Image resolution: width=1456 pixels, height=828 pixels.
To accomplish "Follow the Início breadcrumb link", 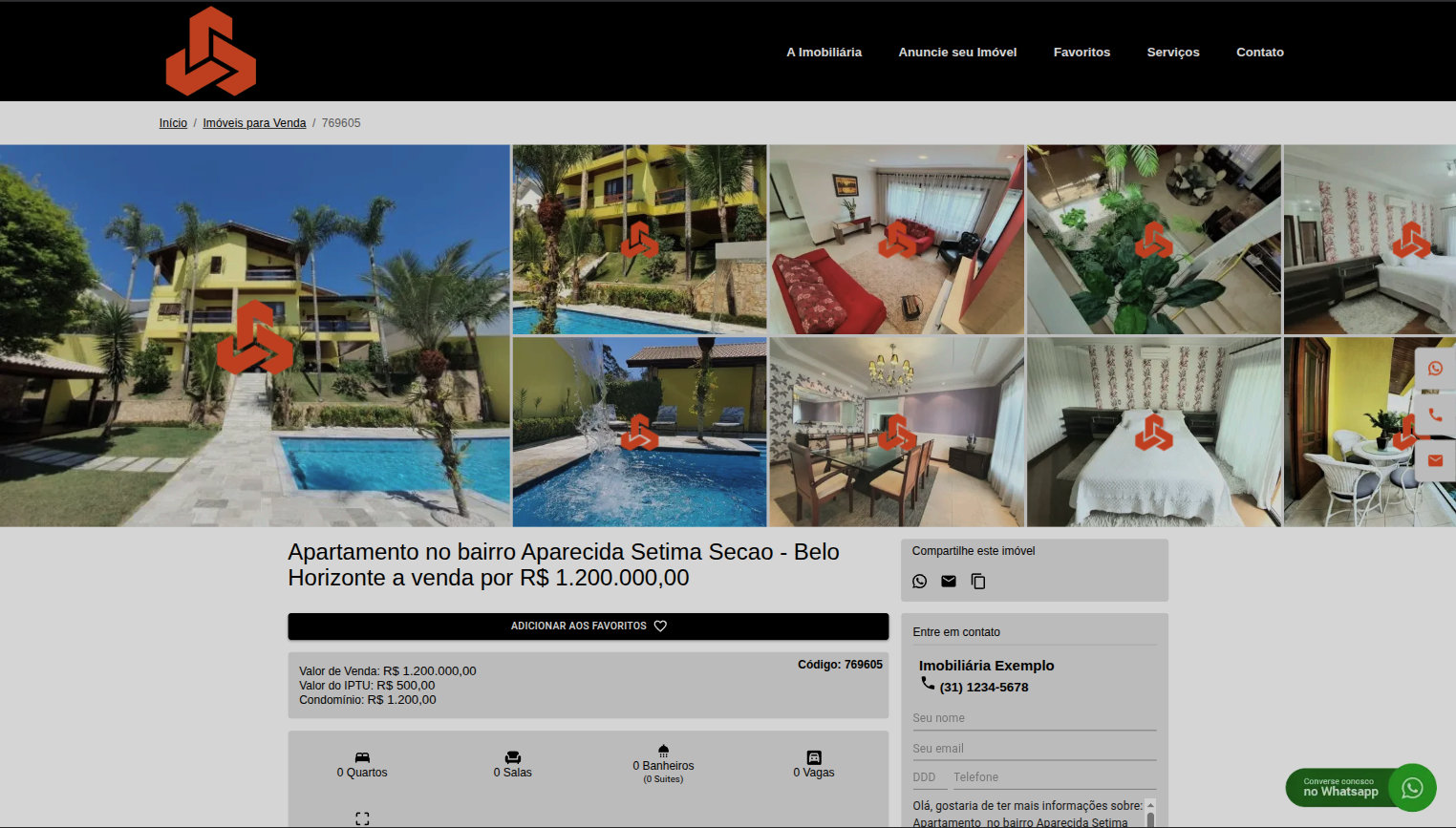I will point(173,123).
